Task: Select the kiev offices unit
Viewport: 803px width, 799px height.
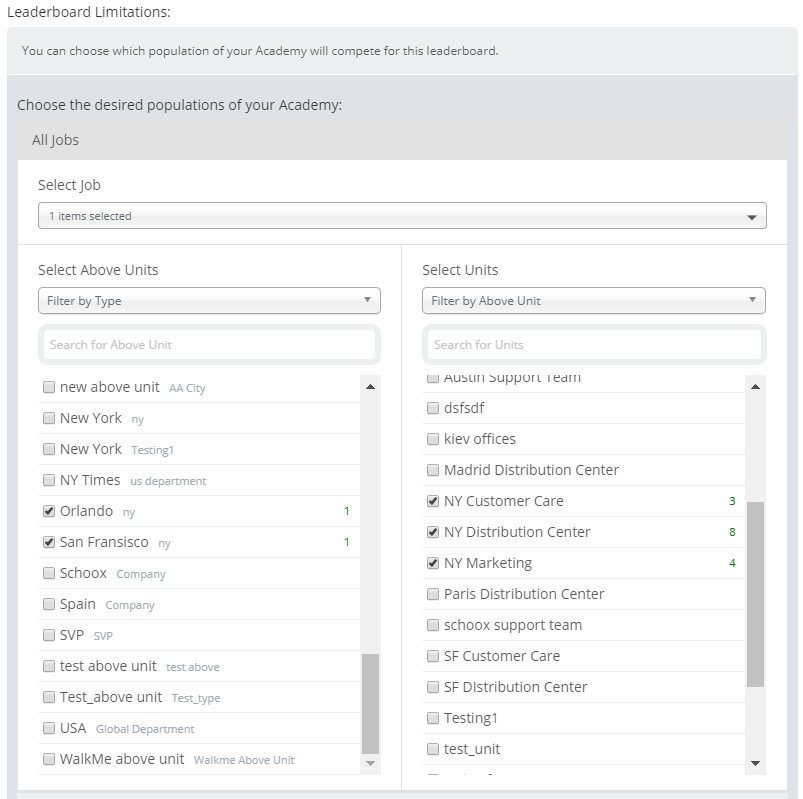Action: (x=433, y=439)
